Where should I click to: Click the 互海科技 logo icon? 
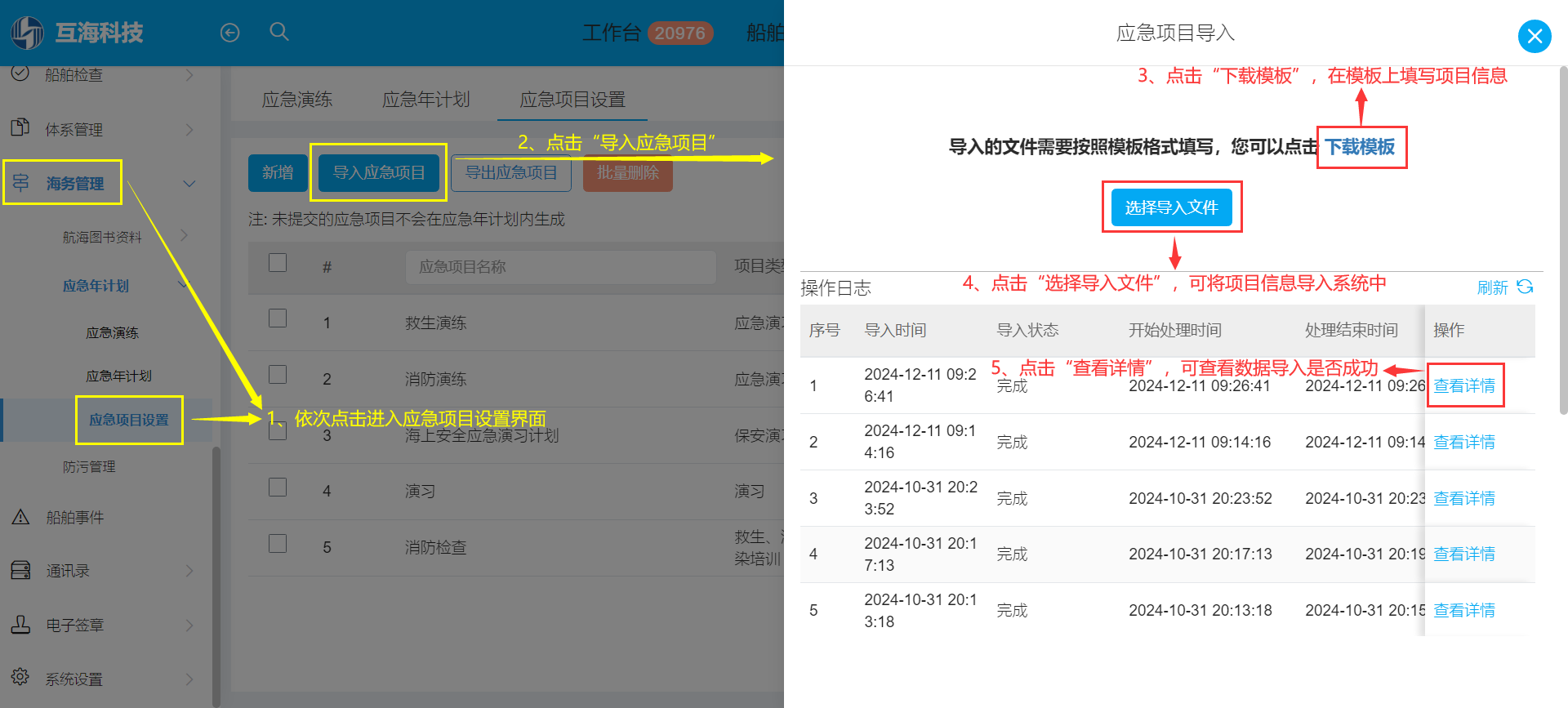coord(27,33)
